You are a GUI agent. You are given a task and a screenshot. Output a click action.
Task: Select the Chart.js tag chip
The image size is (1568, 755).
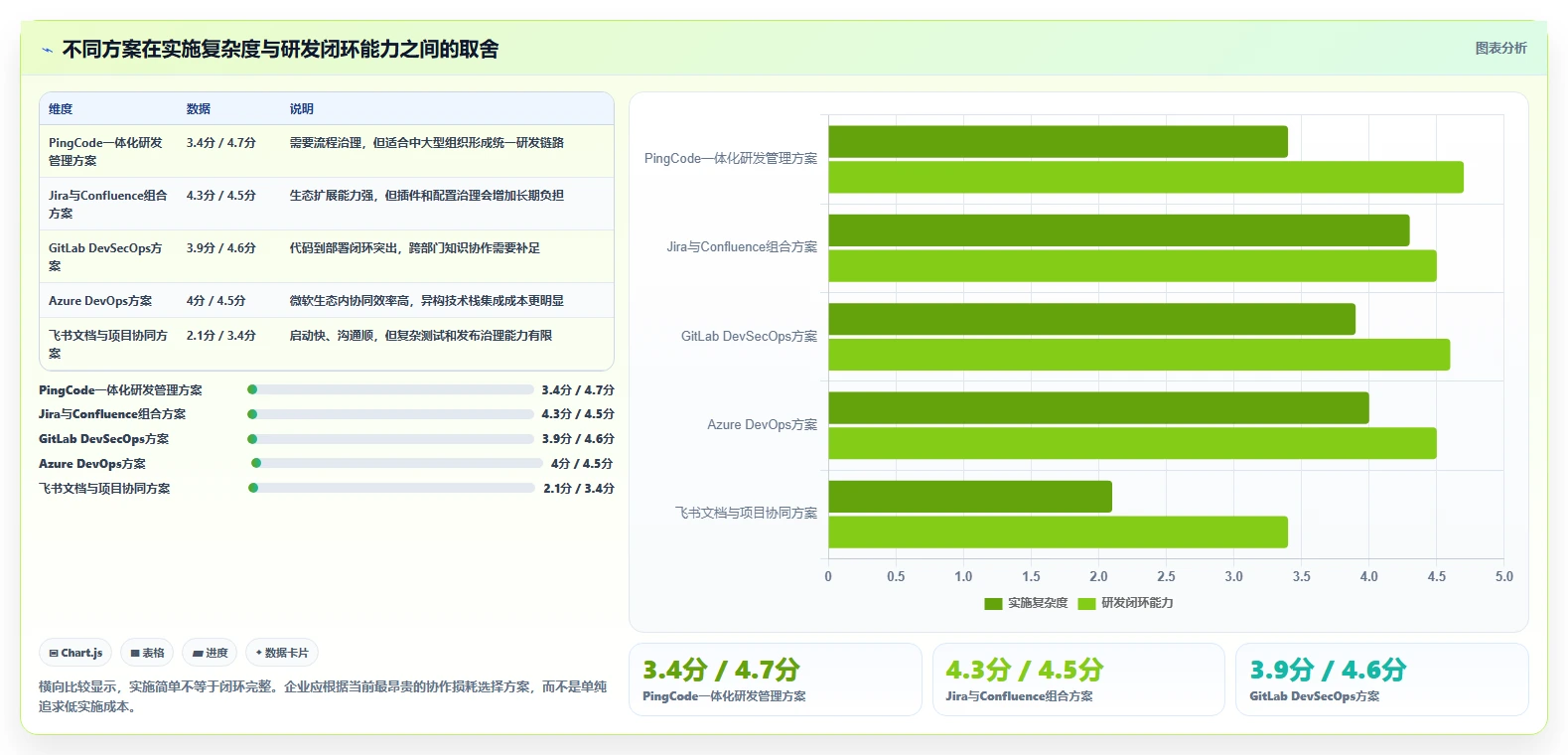tap(75, 653)
